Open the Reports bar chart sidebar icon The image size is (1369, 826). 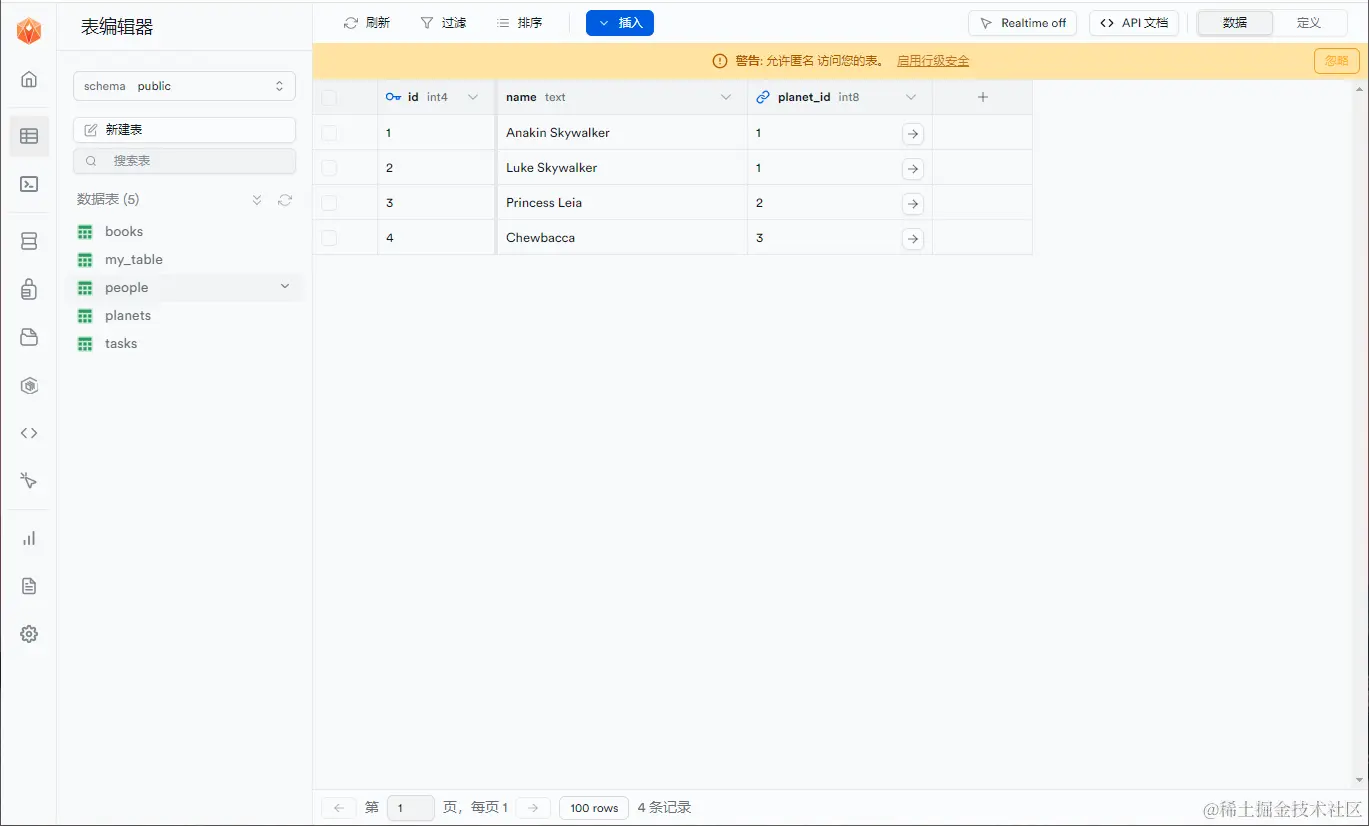(x=29, y=538)
